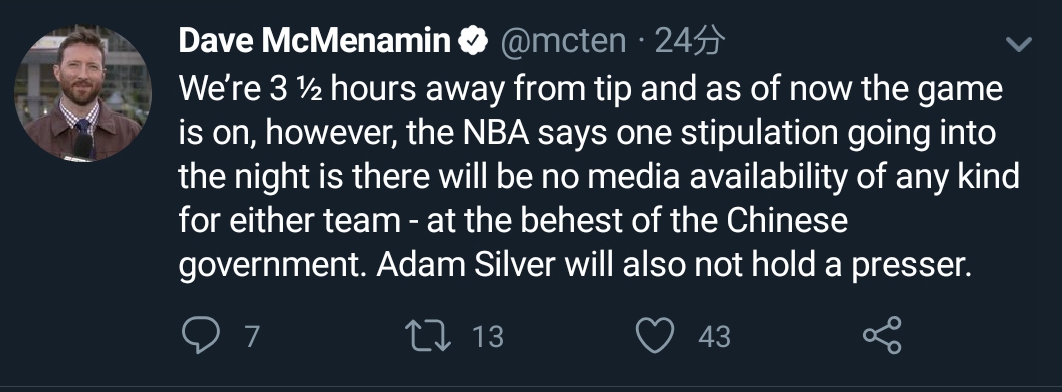
Task: Open the tweet by clicking its first line
Action: pyautogui.click(x=591, y=89)
